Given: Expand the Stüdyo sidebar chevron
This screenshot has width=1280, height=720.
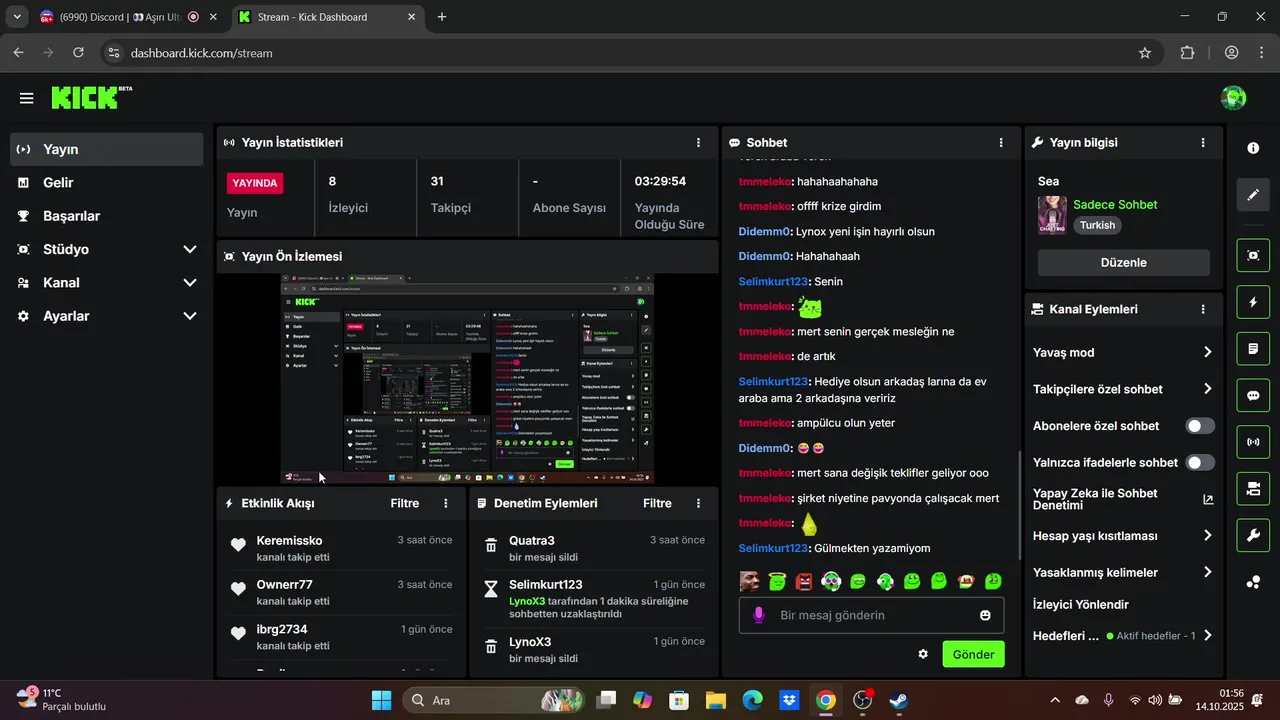Looking at the screenshot, I should (x=190, y=249).
